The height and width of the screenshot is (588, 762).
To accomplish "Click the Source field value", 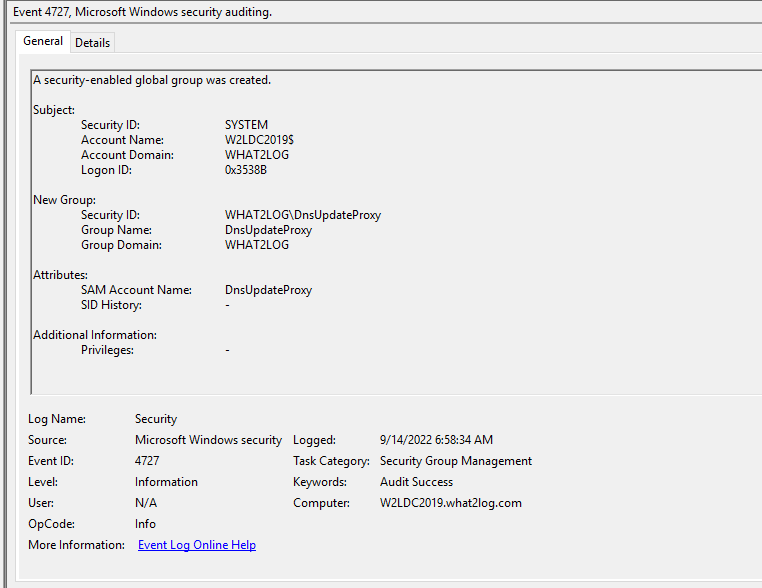I will tap(208, 440).
